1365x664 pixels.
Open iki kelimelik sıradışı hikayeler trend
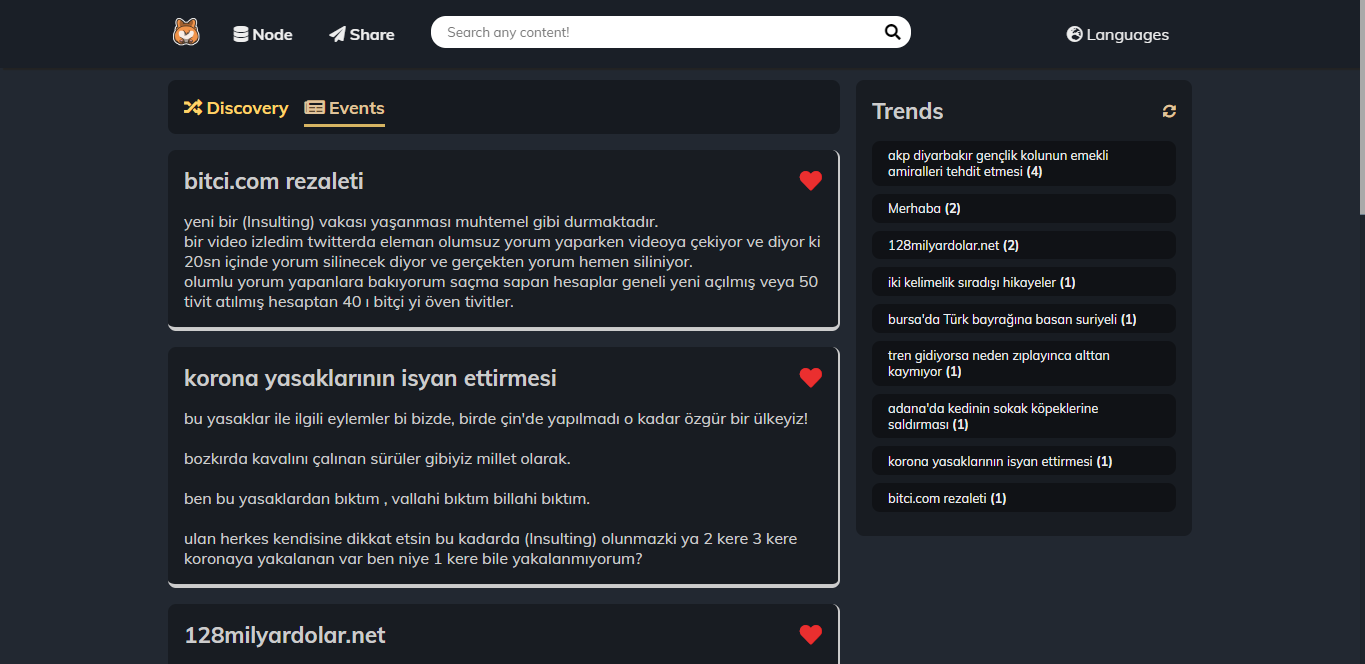coord(981,282)
